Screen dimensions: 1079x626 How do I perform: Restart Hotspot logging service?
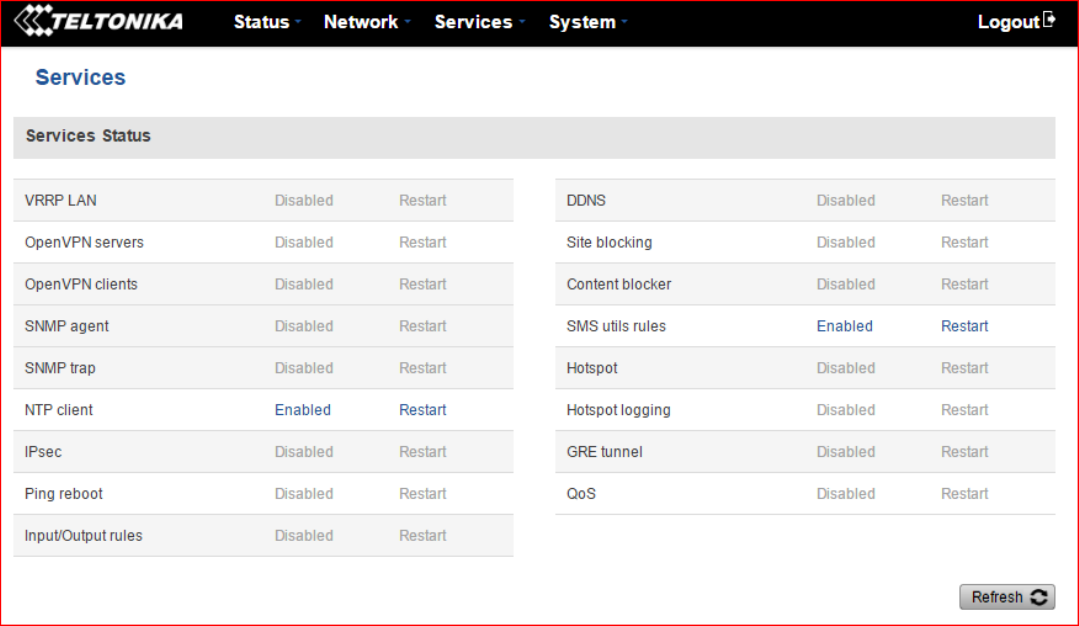pos(964,410)
